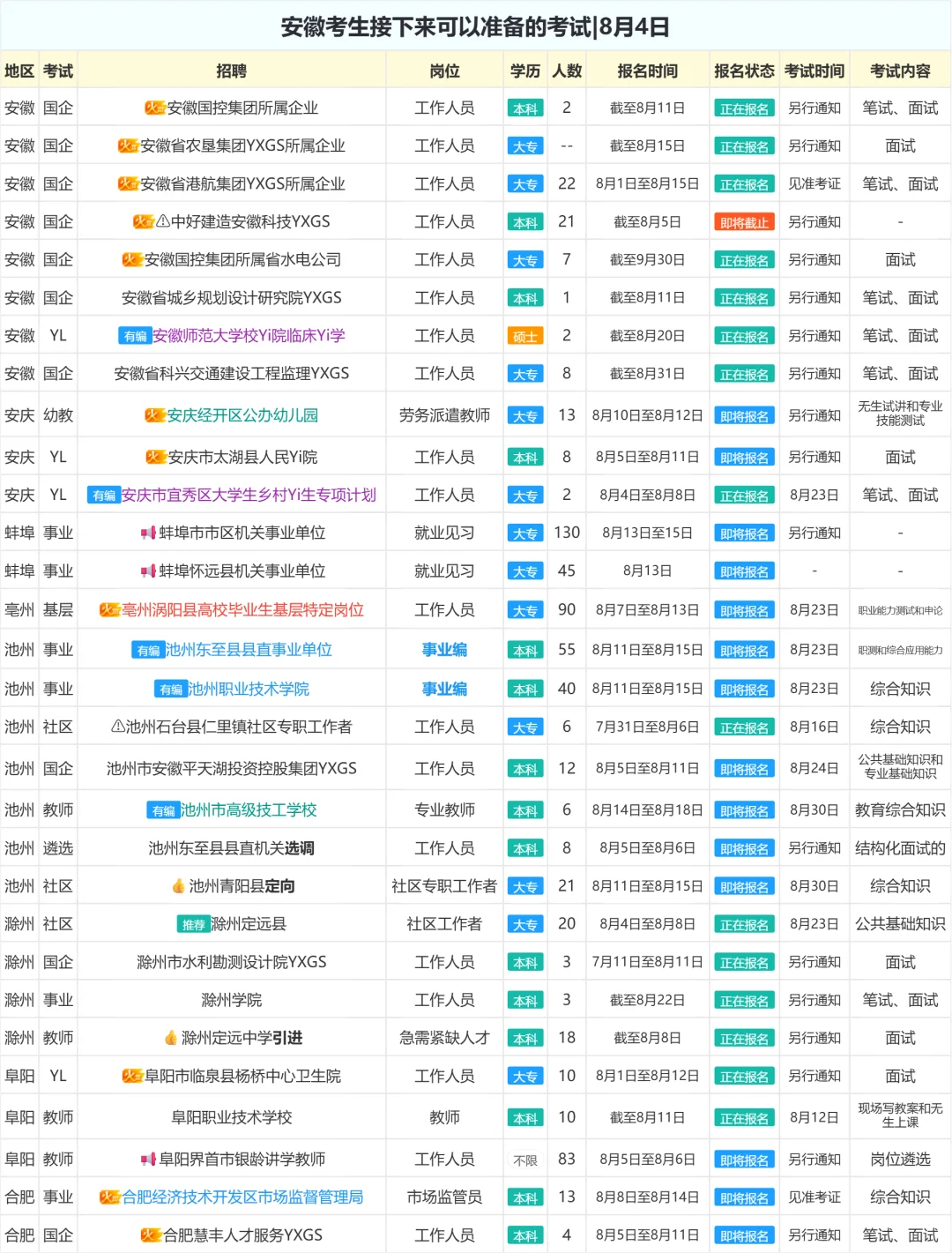Click 有编 badge before 池州职业技术学院

tap(171, 689)
